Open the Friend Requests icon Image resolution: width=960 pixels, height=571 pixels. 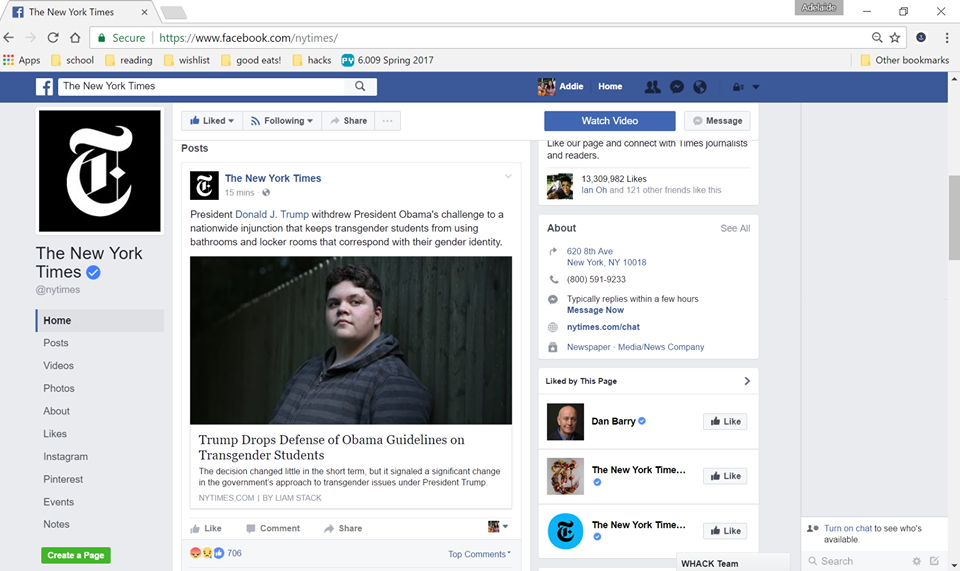click(653, 87)
